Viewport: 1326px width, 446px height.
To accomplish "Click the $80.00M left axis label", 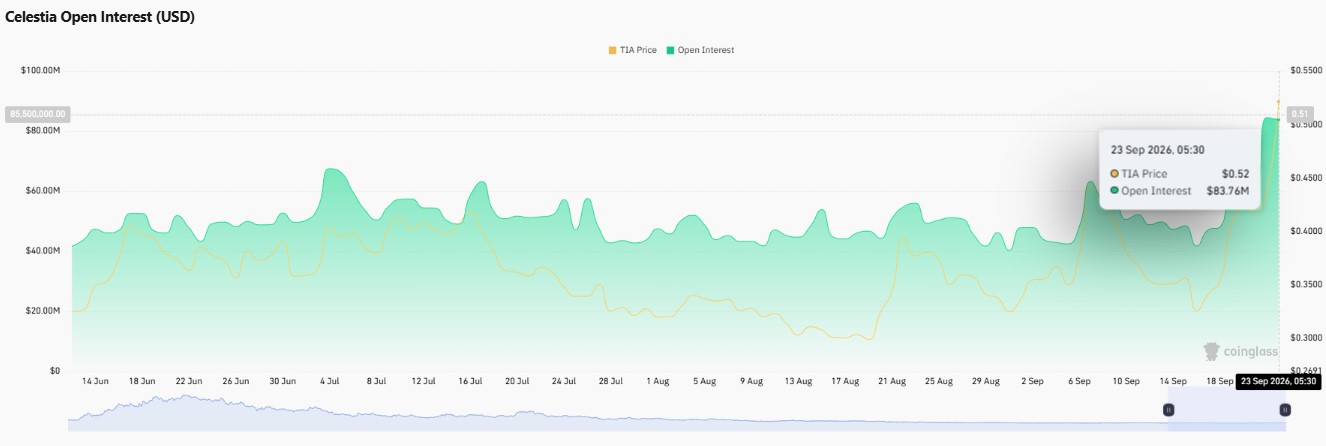I will [45, 130].
